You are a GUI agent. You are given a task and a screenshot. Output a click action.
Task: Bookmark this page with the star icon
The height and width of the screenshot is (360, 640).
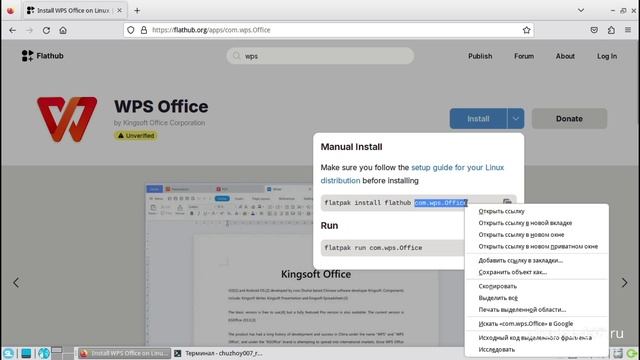[526, 30]
